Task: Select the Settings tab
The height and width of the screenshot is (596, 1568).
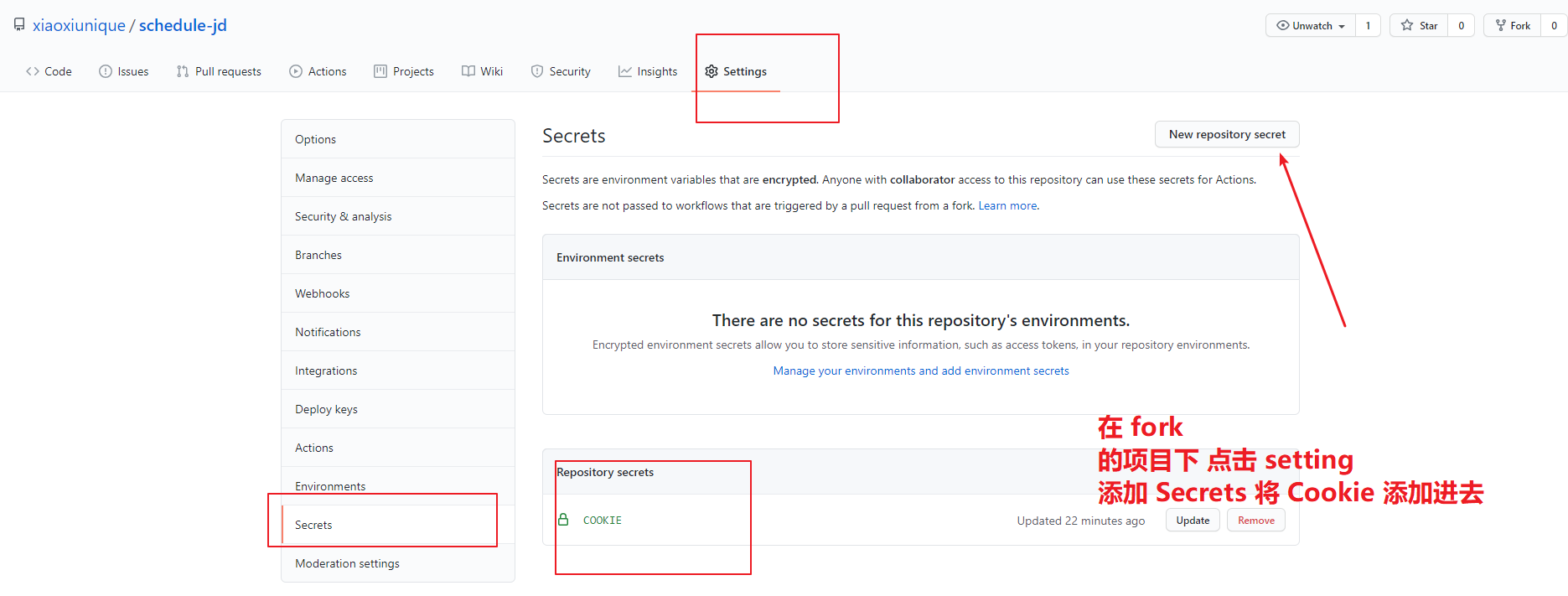Action: point(736,71)
